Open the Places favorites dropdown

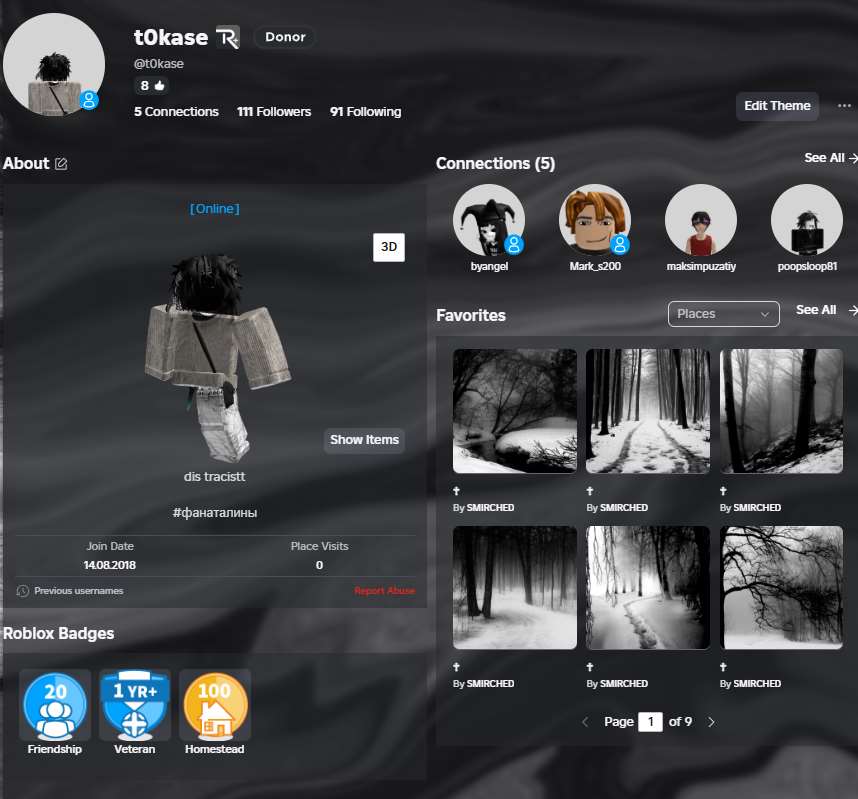click(x=723, y=314)
